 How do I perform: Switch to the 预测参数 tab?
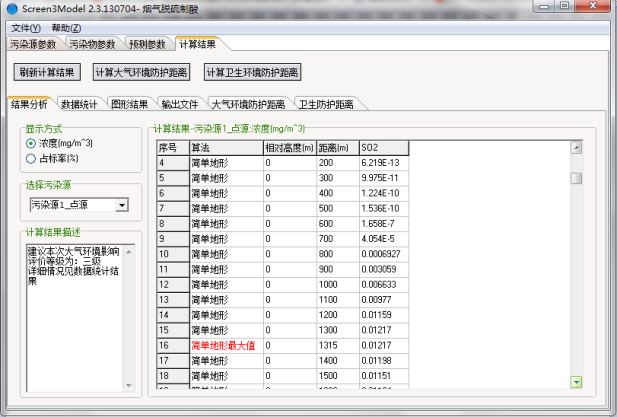[x=147, y=44]
